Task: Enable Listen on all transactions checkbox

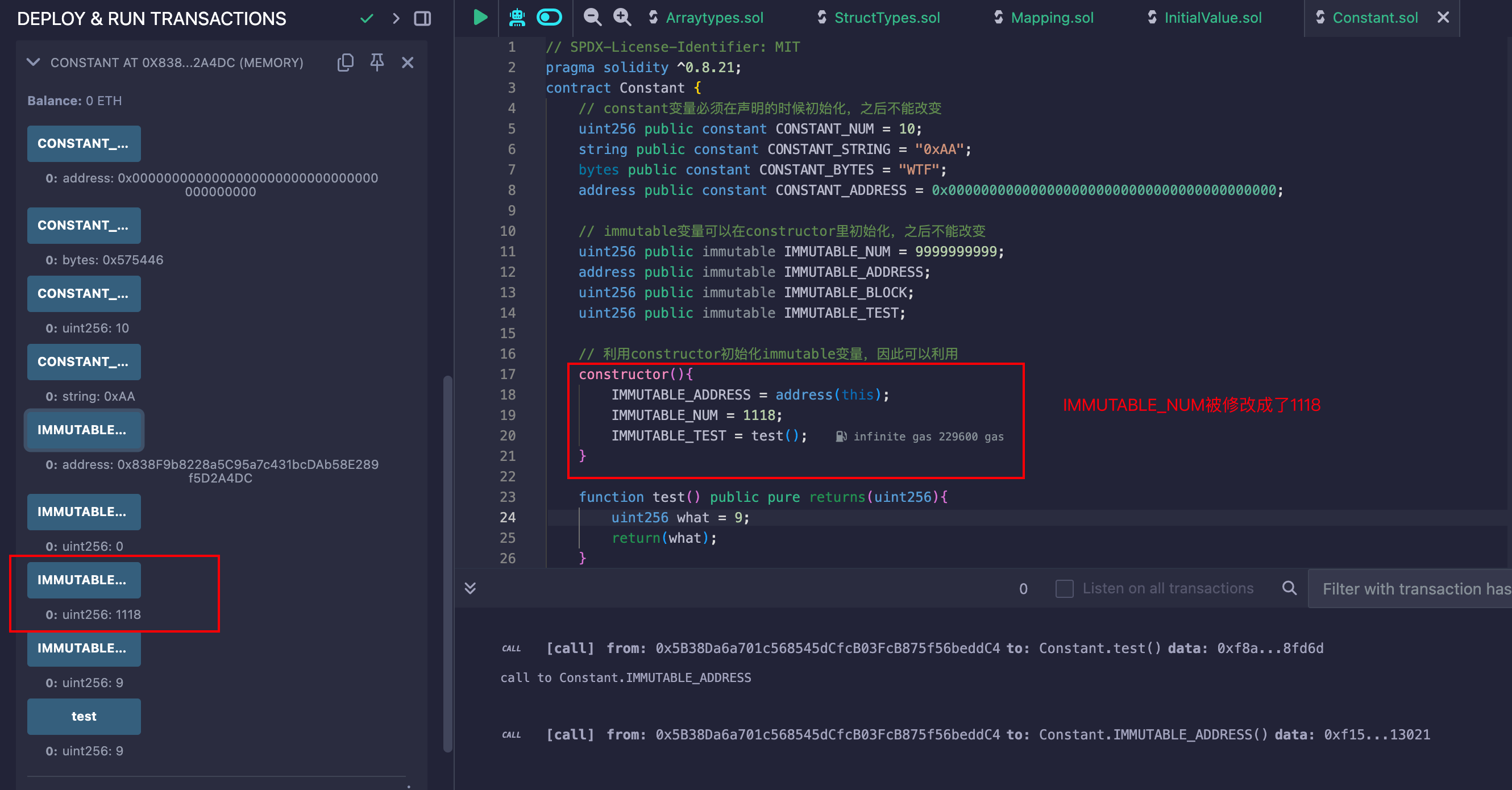Action: tap(1064, 589)
